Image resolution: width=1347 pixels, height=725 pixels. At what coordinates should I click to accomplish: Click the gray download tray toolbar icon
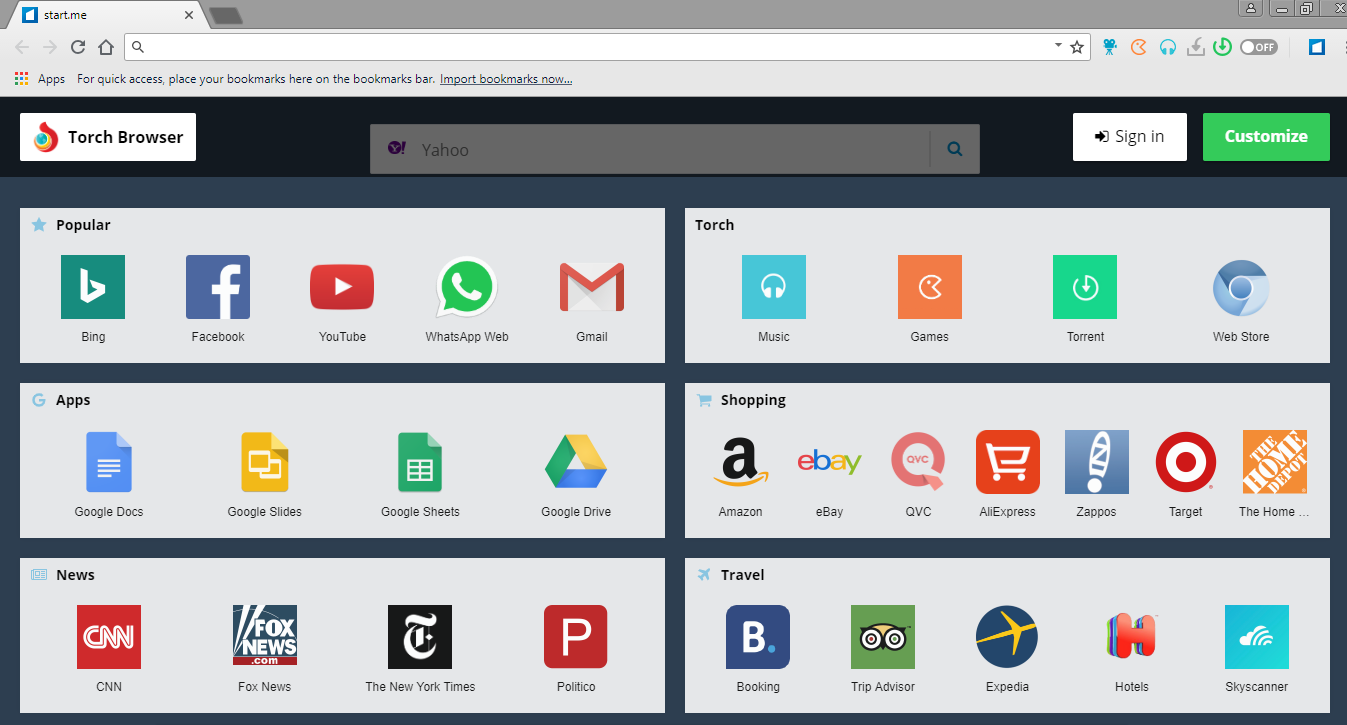(x=1195, y=47)
